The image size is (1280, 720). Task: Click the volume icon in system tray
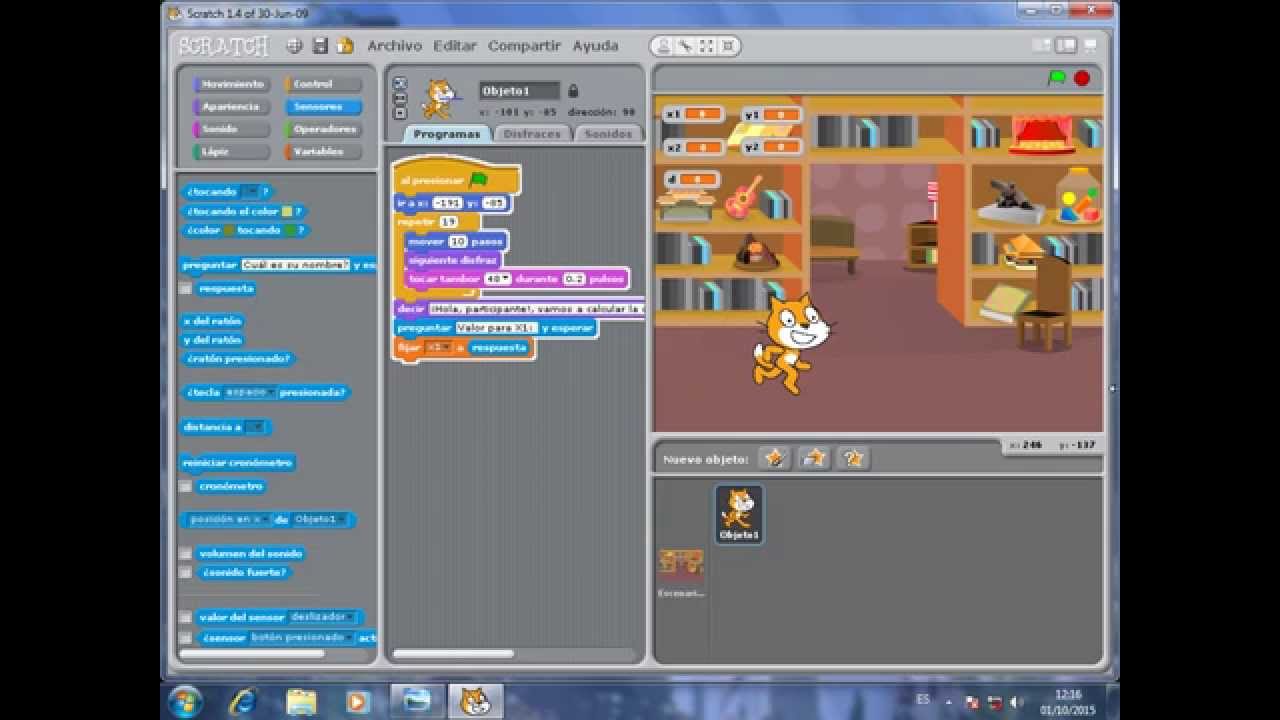[1017, 701]
